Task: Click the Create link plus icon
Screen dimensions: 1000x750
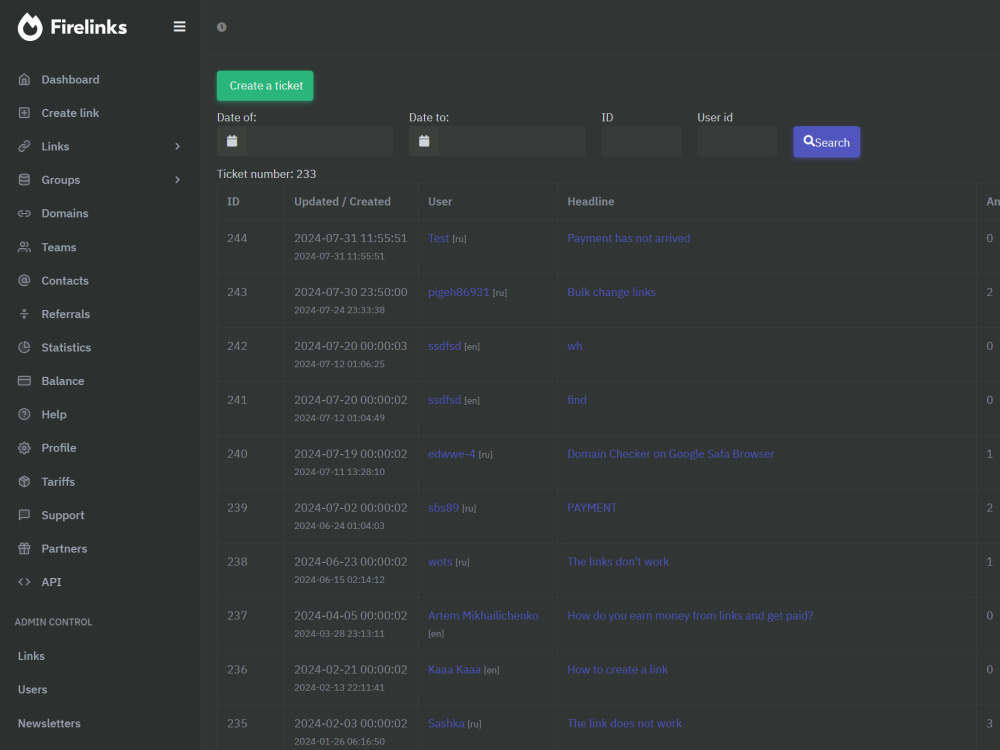Action: pyautogui.click(x=24, y=113)
